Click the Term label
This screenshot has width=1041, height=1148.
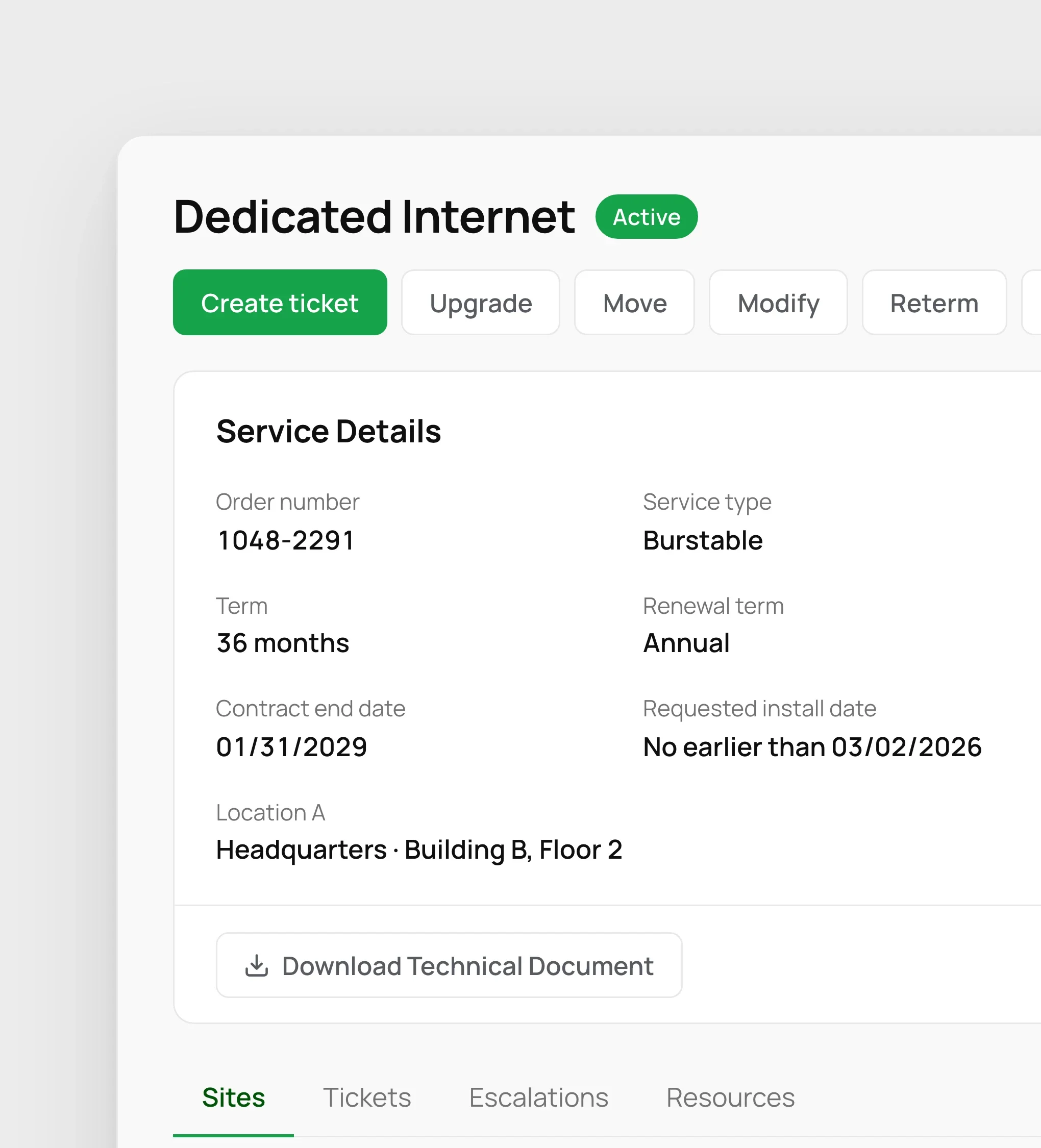pos(241,606)
